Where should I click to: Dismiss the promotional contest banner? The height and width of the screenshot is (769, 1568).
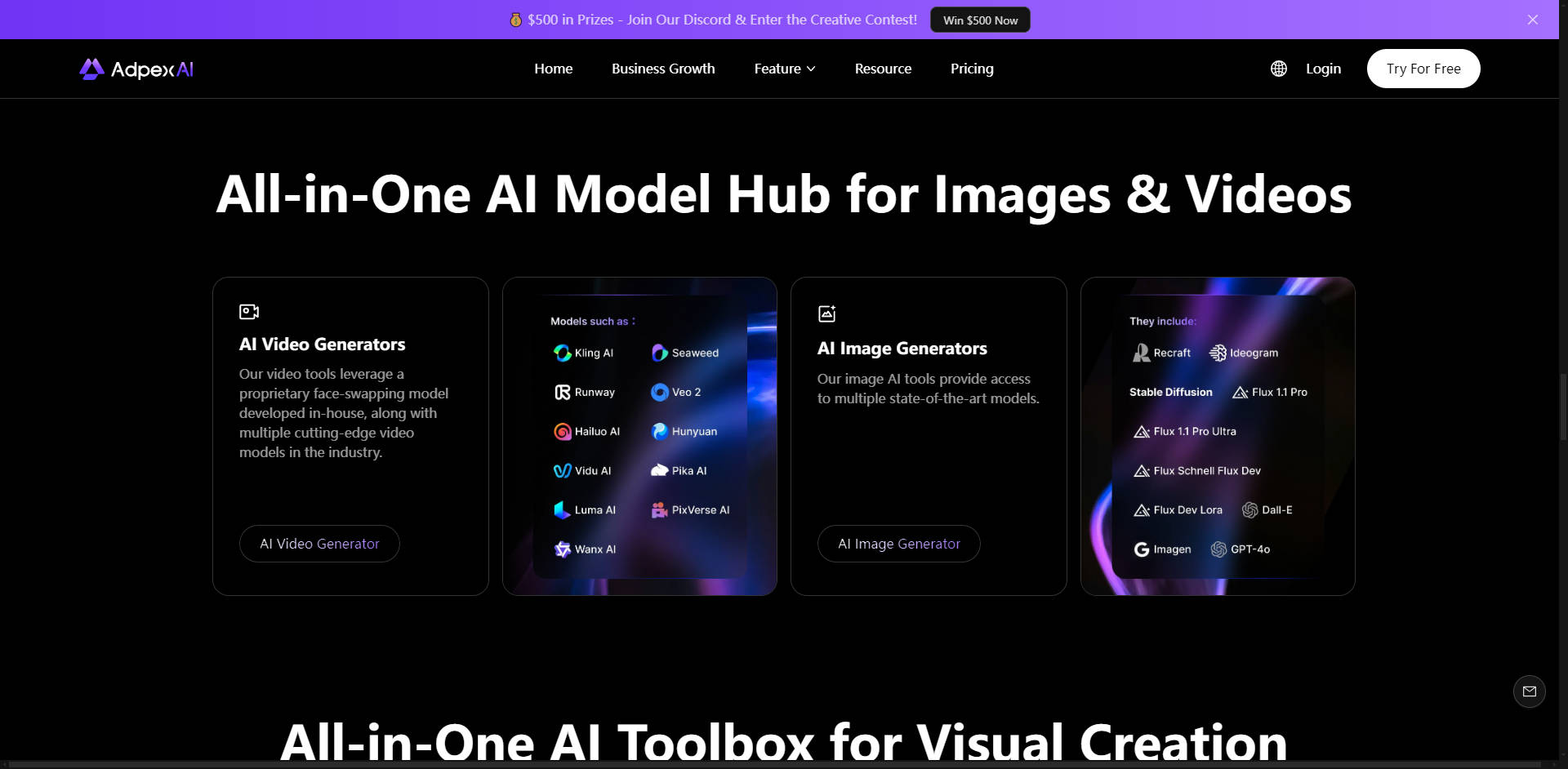click(1533, 20)
